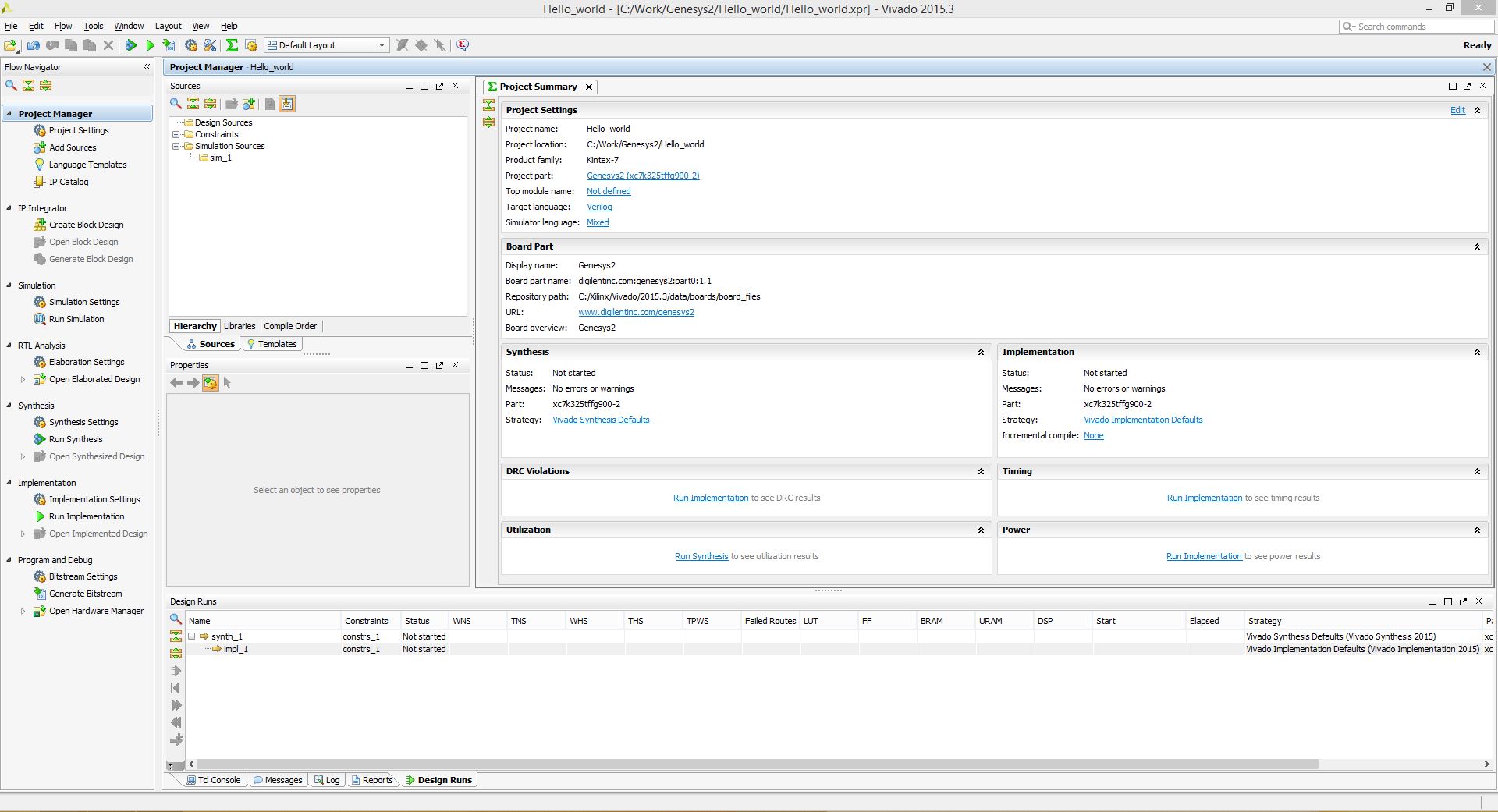Open the Layout menu
Viewport: 1498px width, 812px height.
(x=168, y=26)
